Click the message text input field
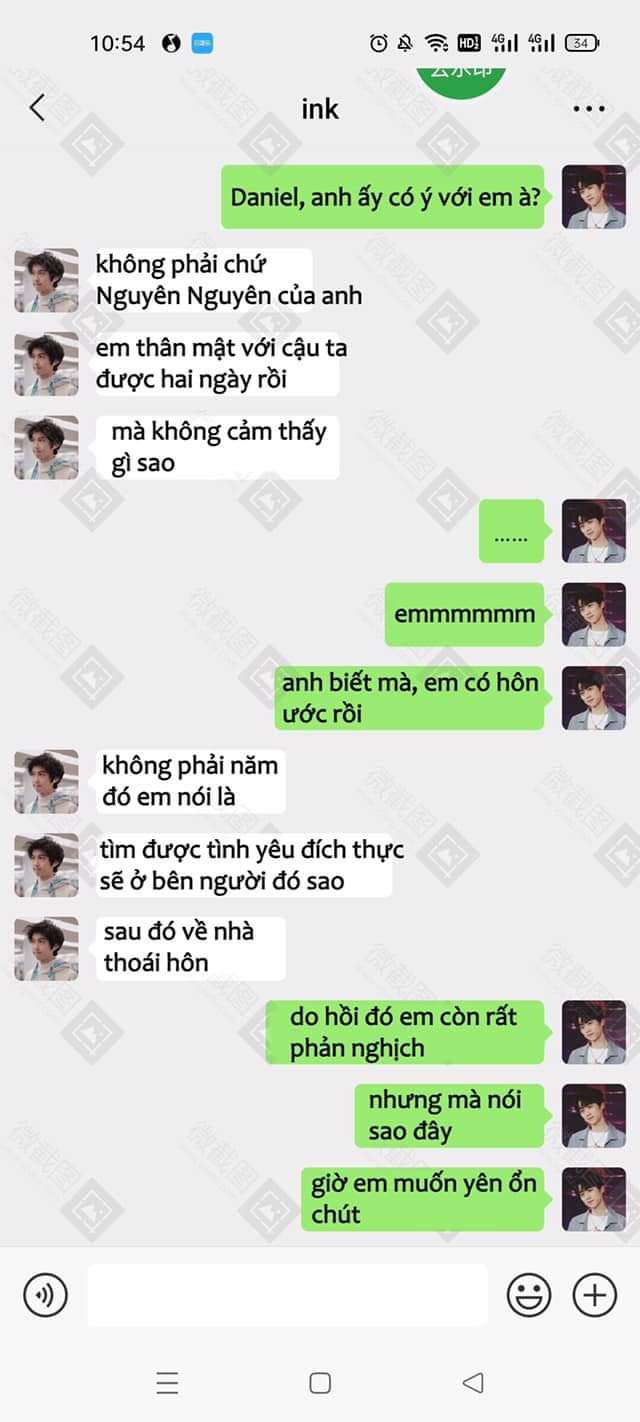Image resolution: width=640 pixels, height=1422 pixels. [288, 1295]
